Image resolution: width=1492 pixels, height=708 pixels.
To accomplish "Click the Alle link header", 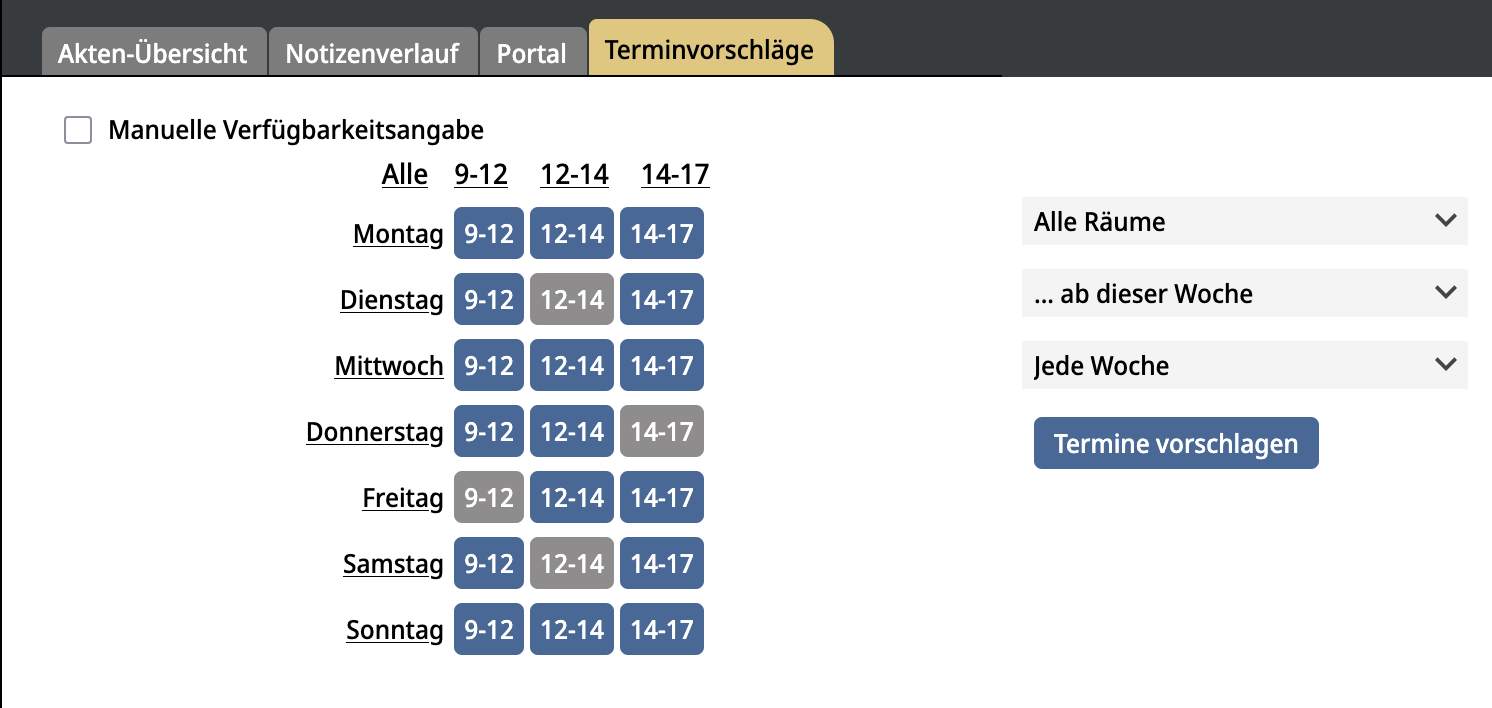I will (404, 175).
